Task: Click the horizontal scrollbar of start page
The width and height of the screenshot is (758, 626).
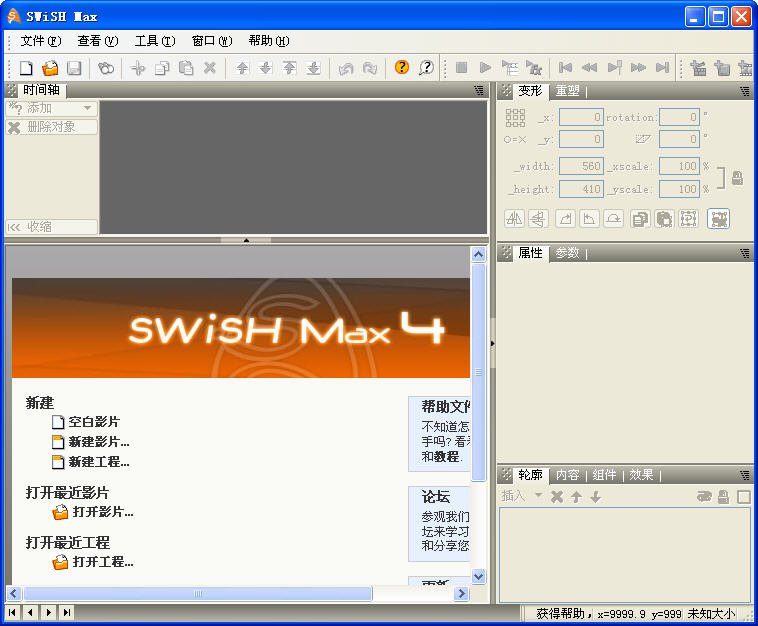Action: point(198,594)
